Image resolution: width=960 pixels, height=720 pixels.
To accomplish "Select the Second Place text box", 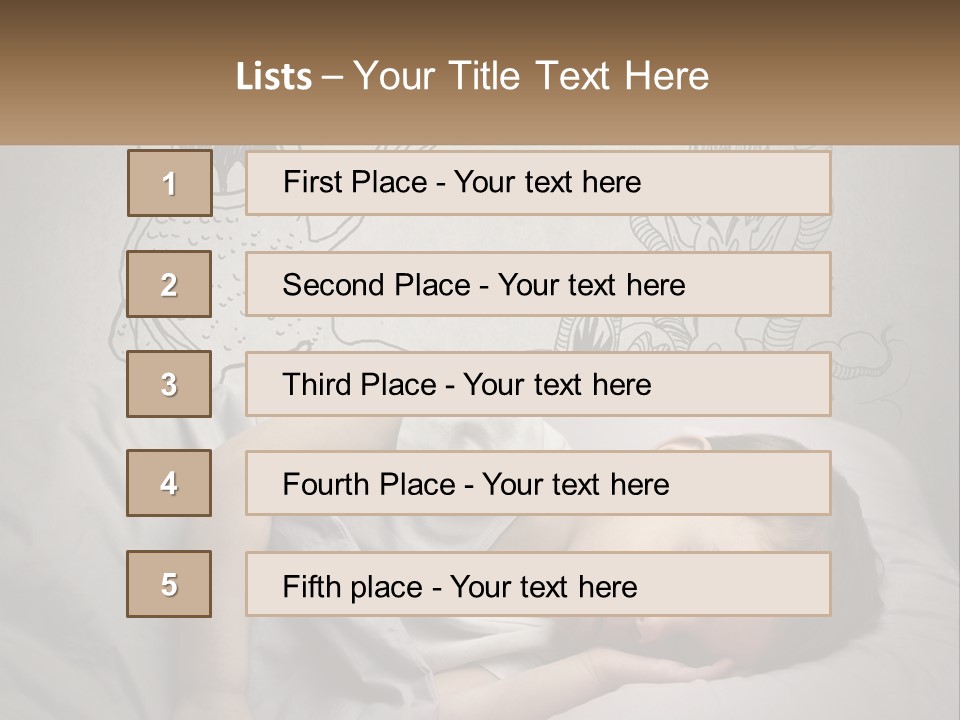I will pyautogui.click(x=538, y=284).
